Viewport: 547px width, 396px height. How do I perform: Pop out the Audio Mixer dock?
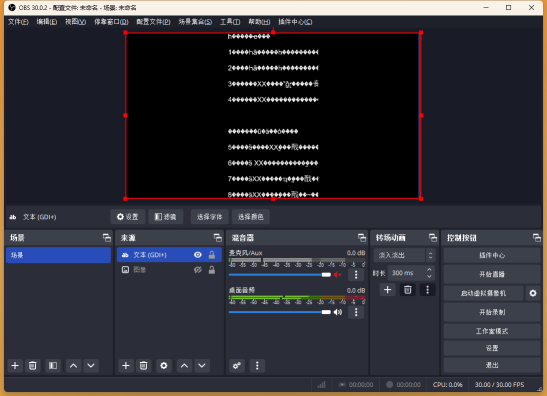click(x=362, y=238)
